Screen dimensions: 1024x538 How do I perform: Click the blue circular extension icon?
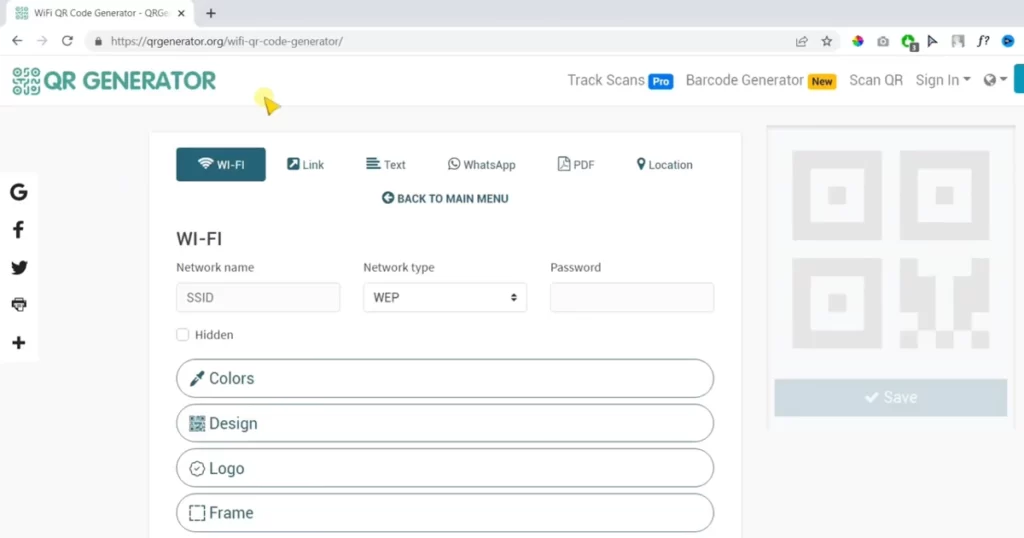(1008, 41)
